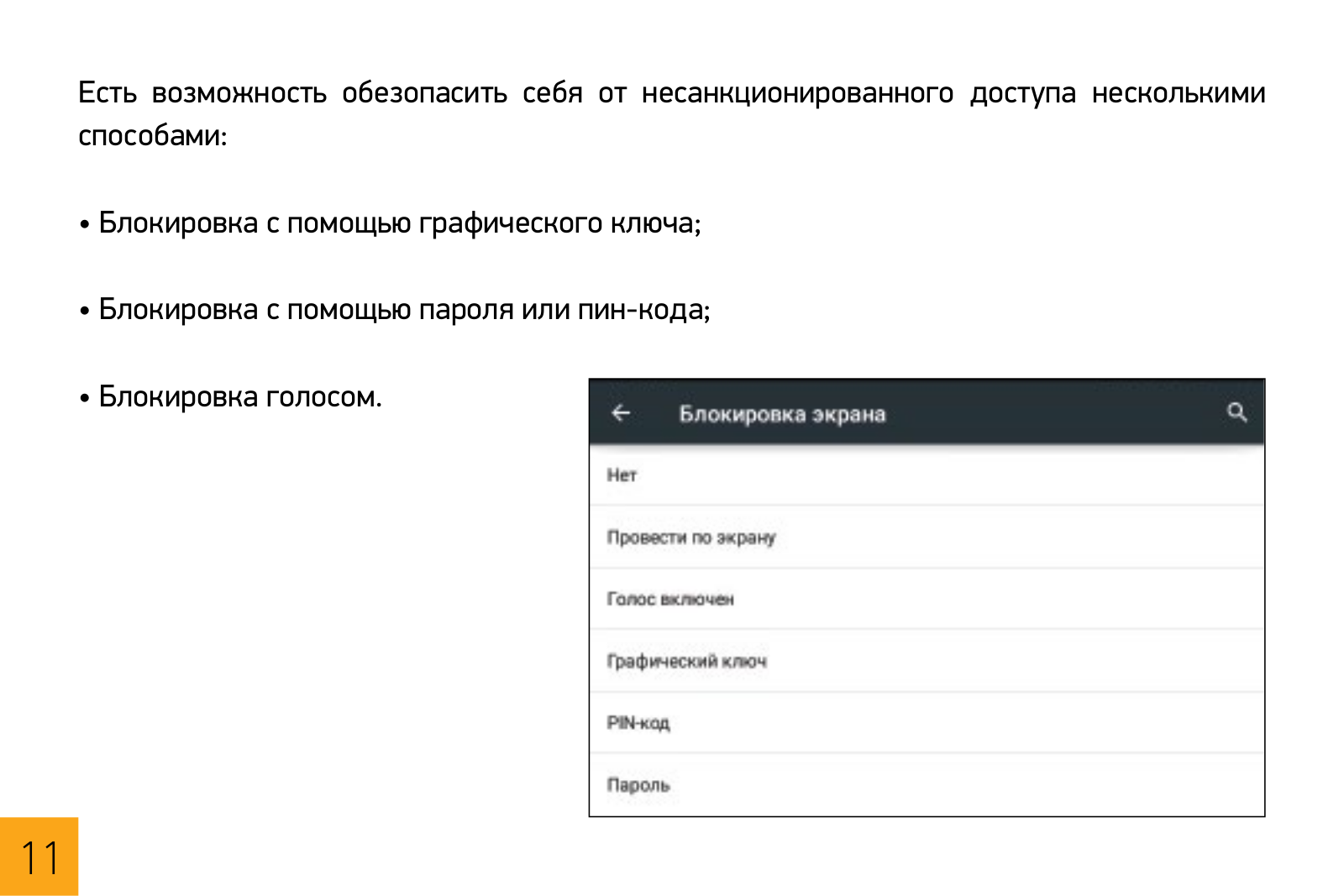Click the word 'несанкционированного' in the paragraph
This screenshot has height=896, width=1344.
[797, 92]
